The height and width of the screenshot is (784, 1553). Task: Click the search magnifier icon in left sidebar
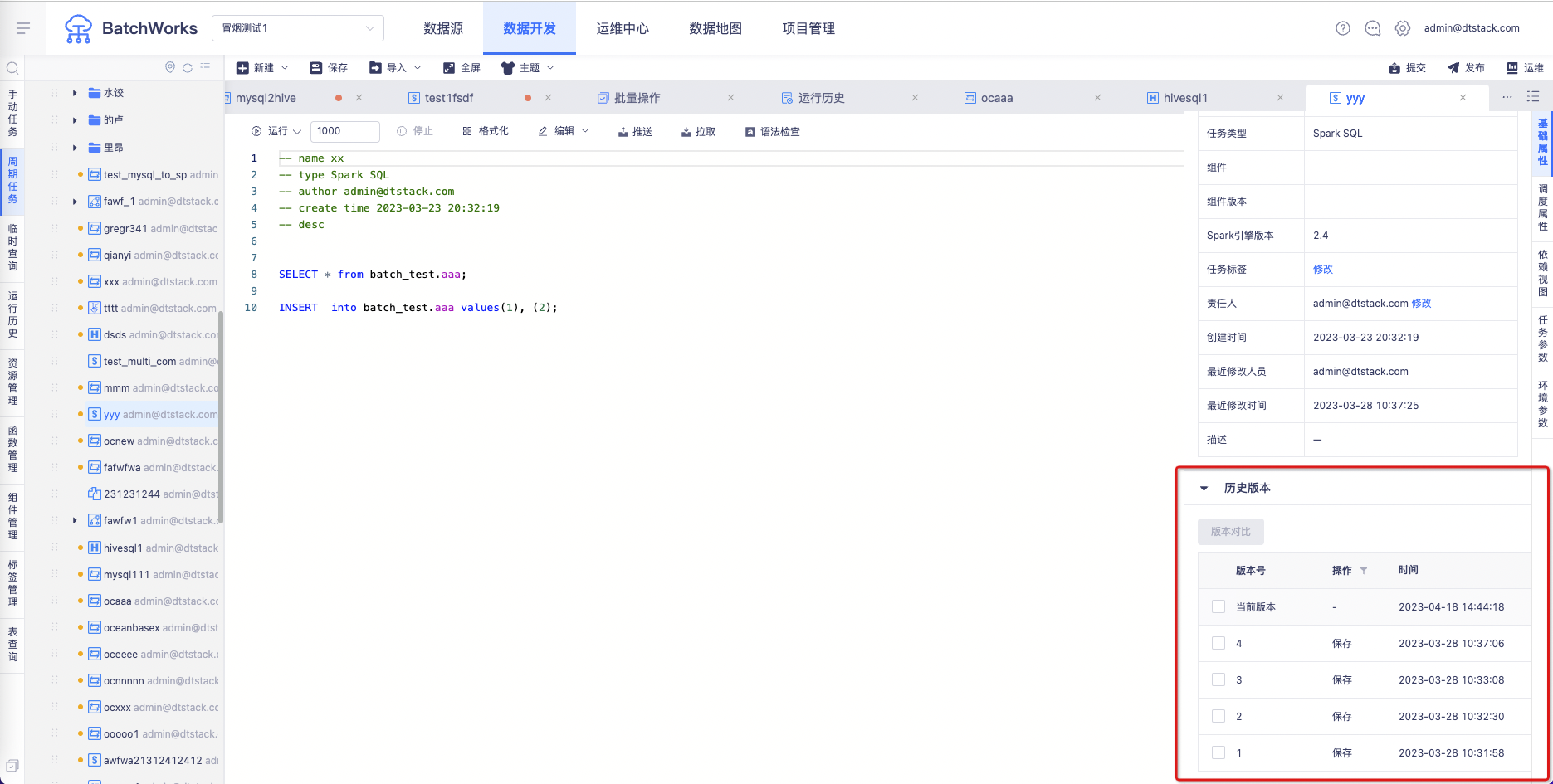pos(12,68)
